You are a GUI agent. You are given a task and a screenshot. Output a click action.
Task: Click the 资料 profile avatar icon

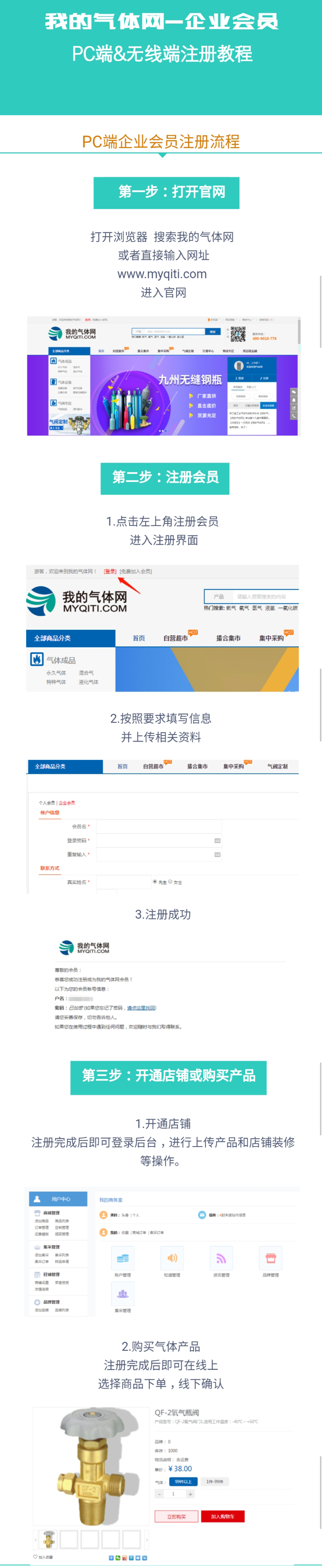tap(103, 1215)
